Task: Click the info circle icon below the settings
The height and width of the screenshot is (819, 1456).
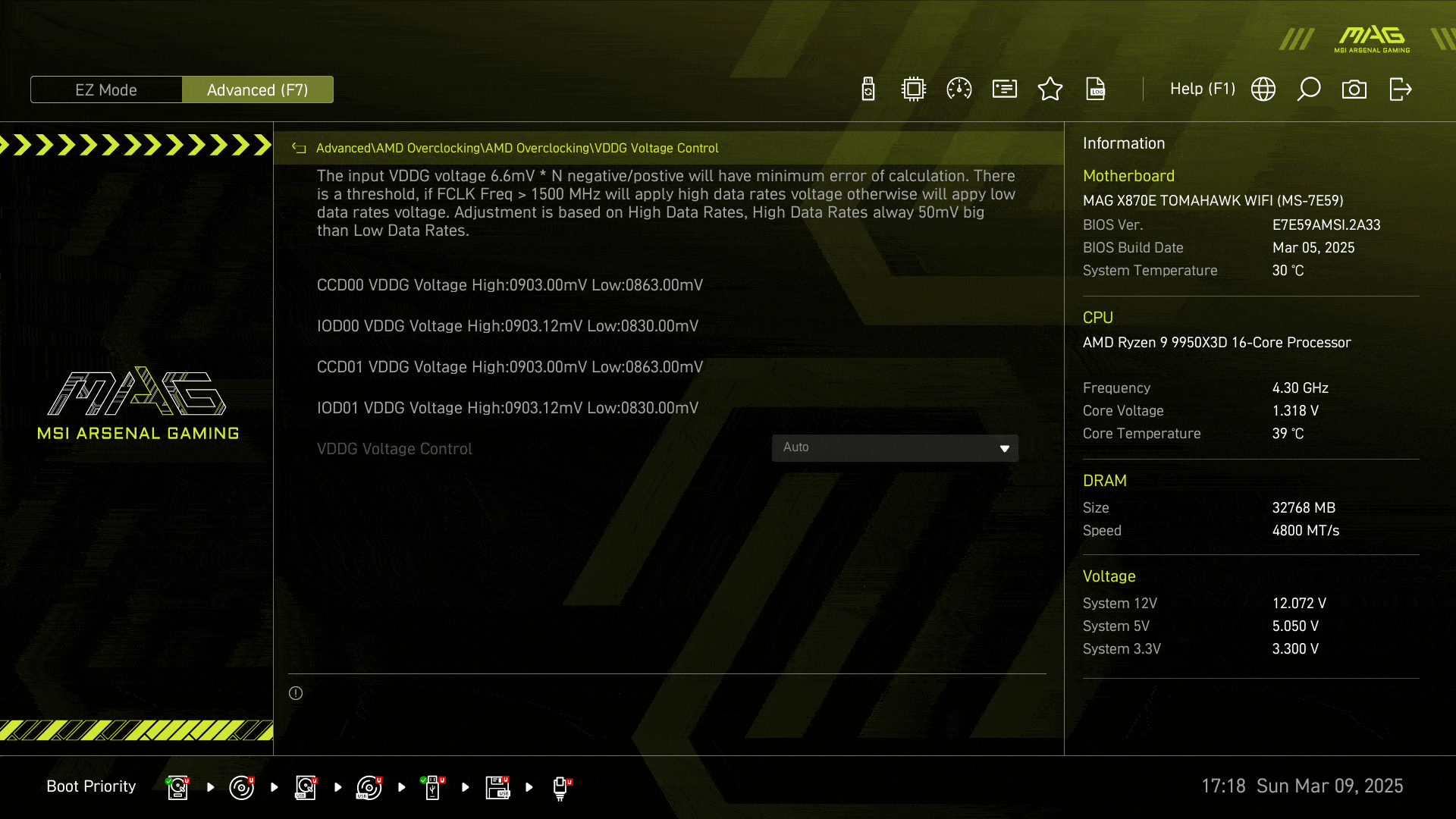Action: (x=296, y=693)
